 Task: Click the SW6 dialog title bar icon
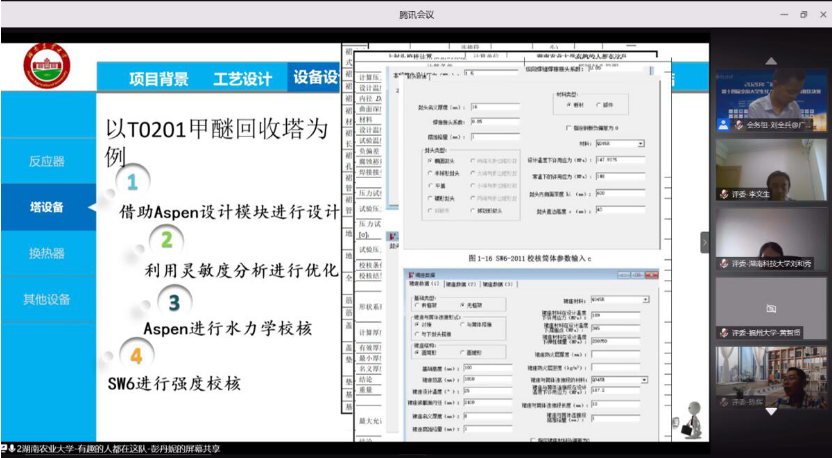[408, 274]
